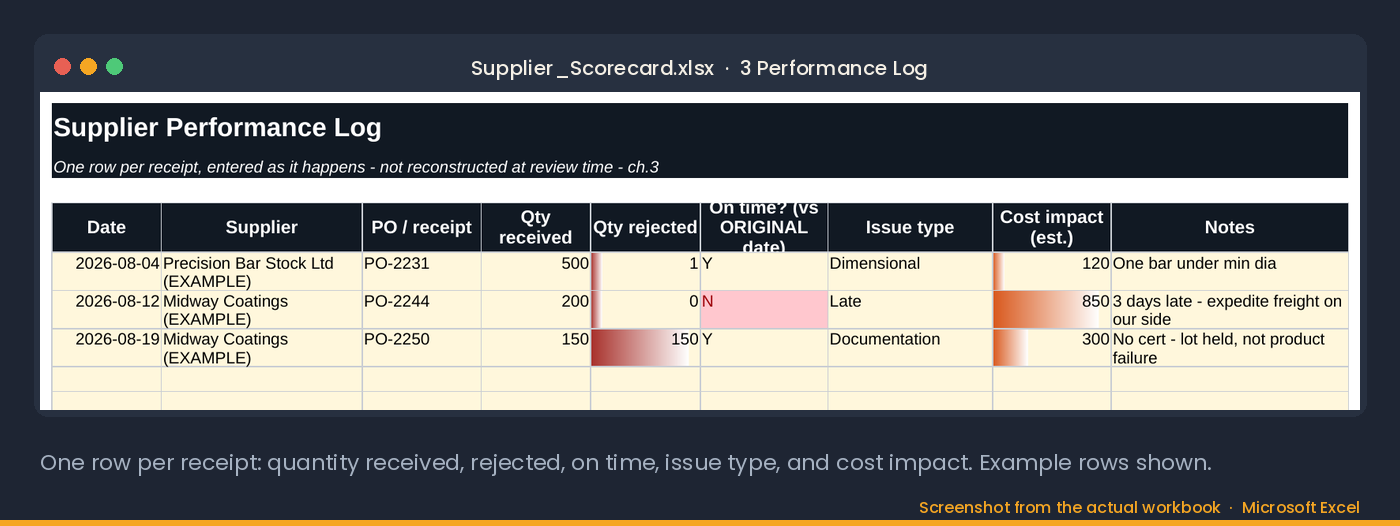Viewport: 1400px width, 526px height.
Task: Click the yellow minimize window button
Action: (88, 67)
